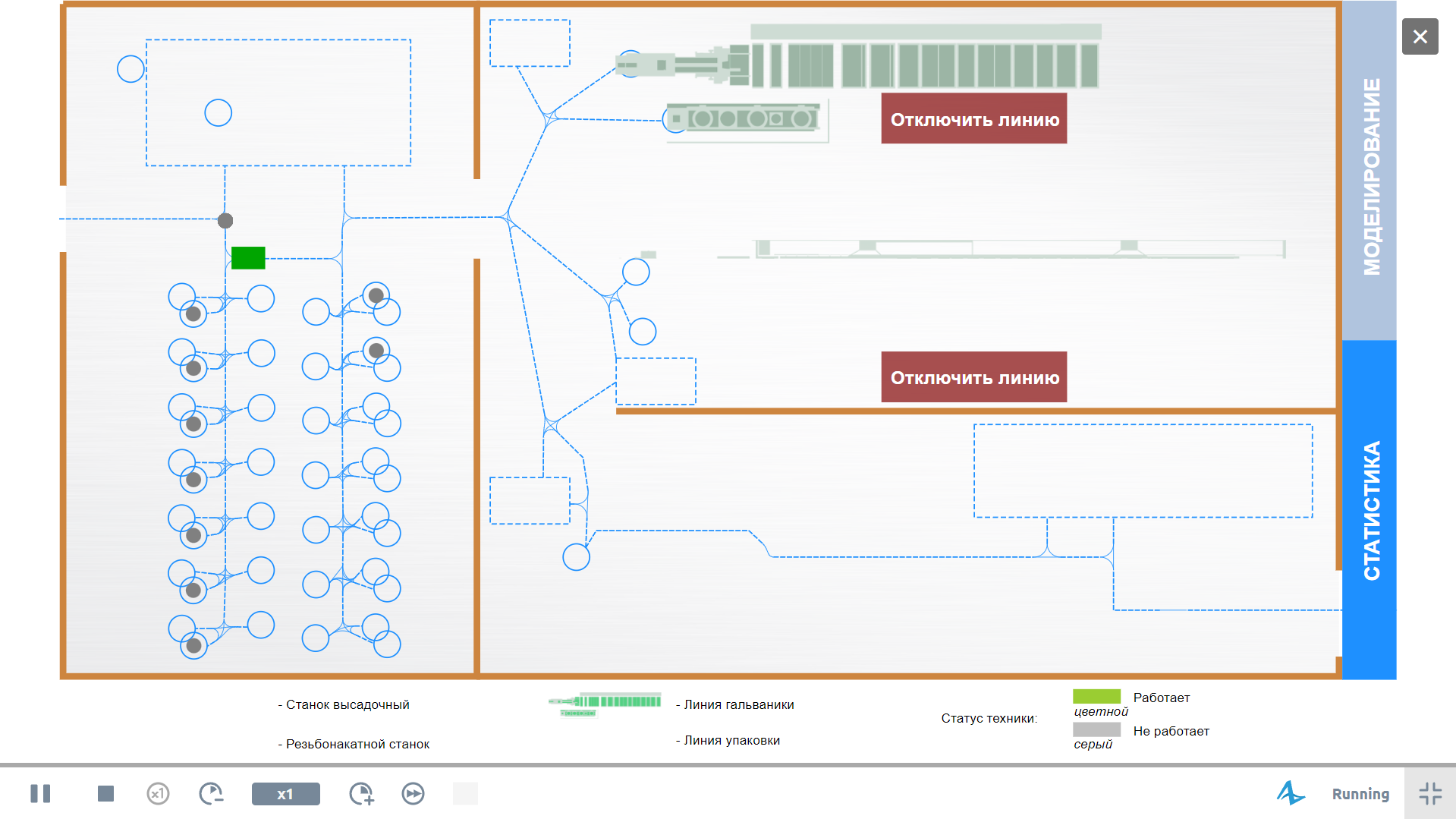The height and width of the screenshot is (819, 1456).
Task: Disable the galvanic line near top
Action: click(974, 118)
